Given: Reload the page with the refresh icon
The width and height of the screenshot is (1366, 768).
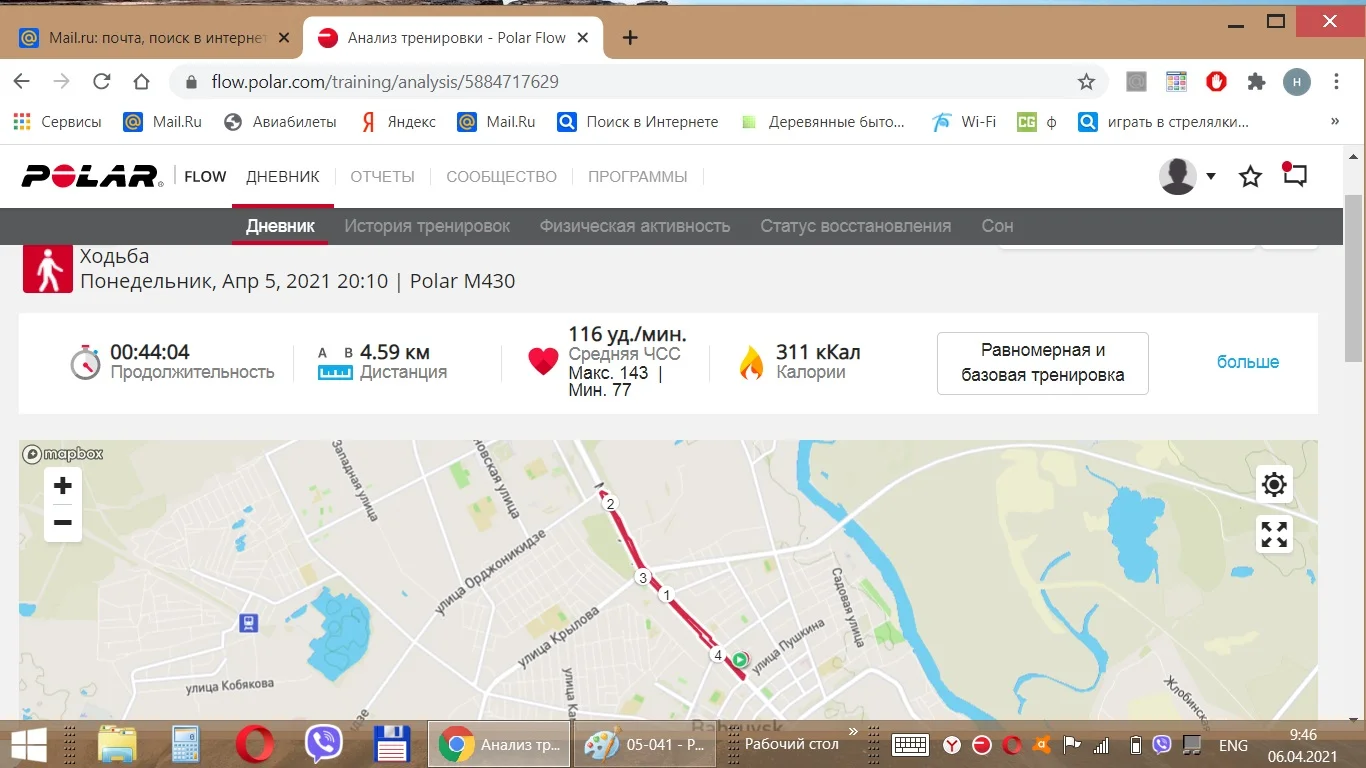Looking at the screenshot, I should tap(101, 82).
